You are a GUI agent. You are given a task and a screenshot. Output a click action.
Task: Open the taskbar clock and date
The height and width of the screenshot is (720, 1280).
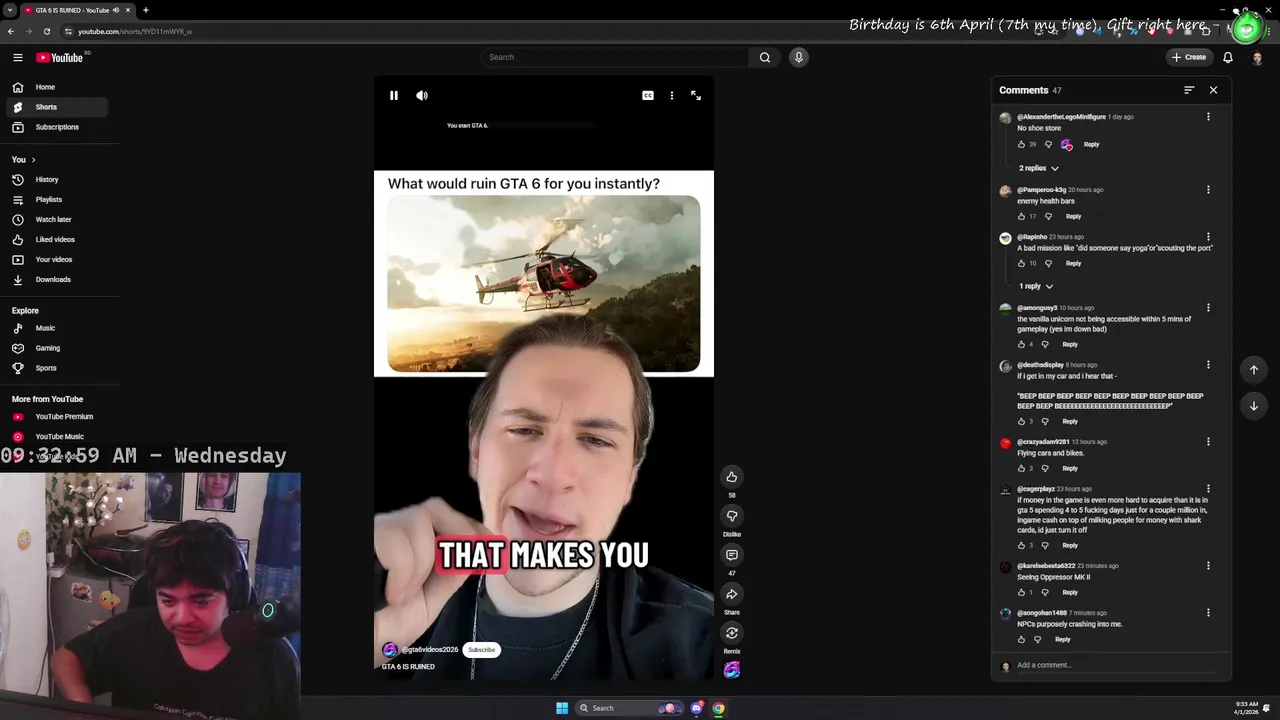point(1246,708)
